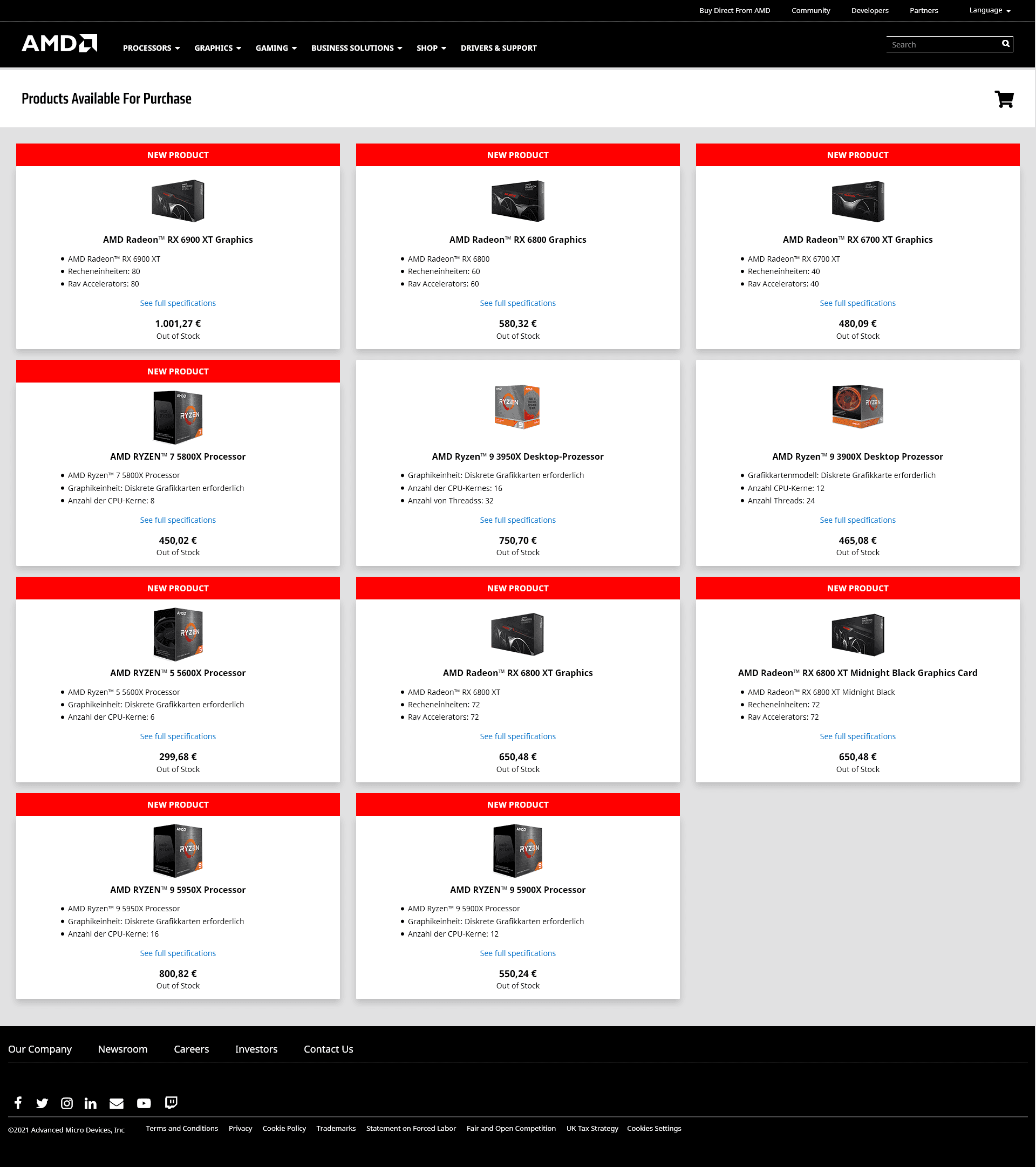See full specifications for Ryzen 9 3900X

858,520
